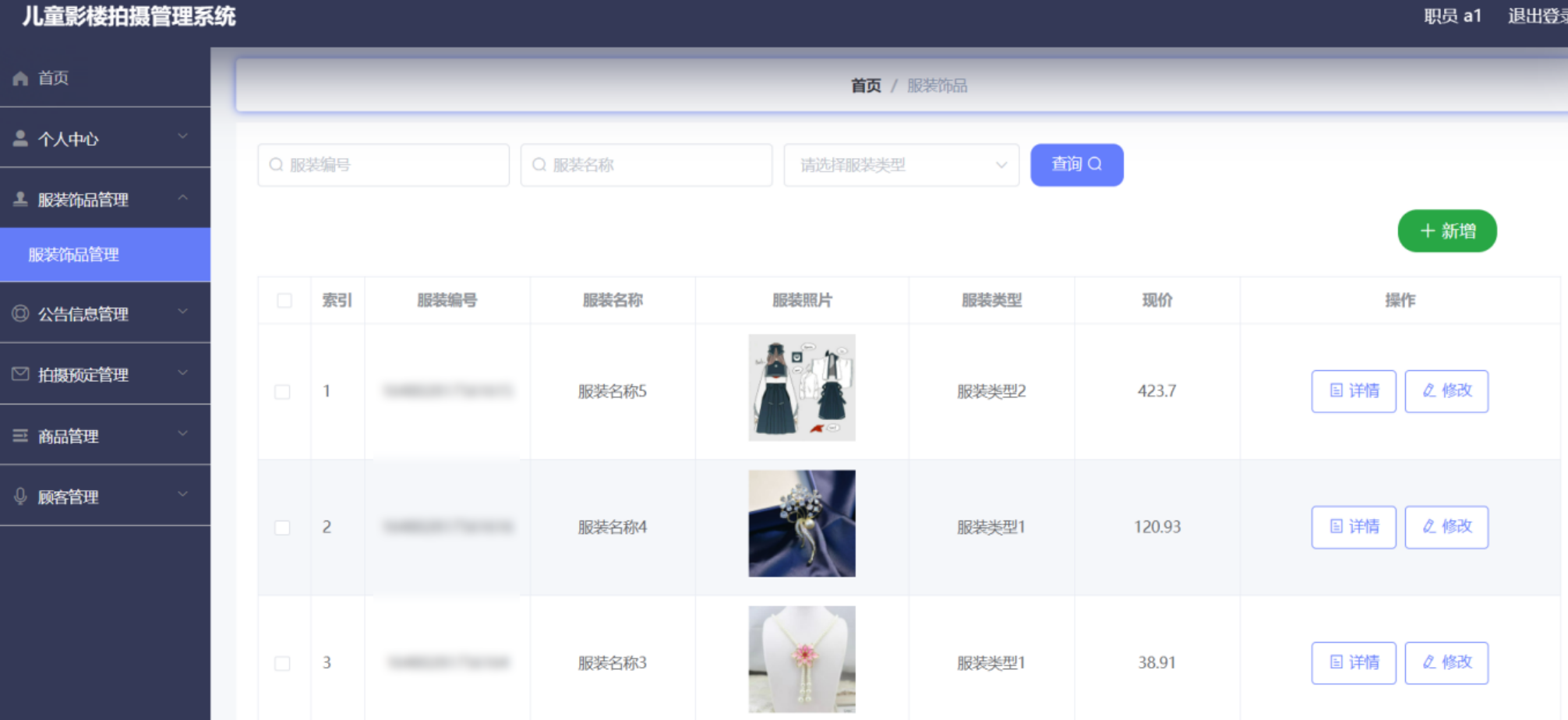
Task: Click the plus icon in 新增 button
Action: tap(1428, 231)
